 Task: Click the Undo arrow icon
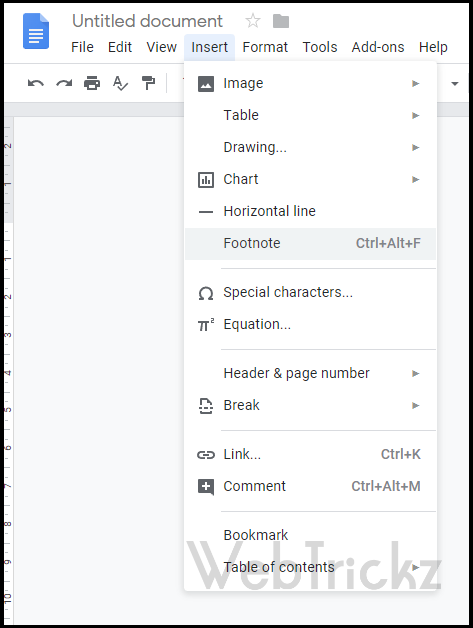36,83
